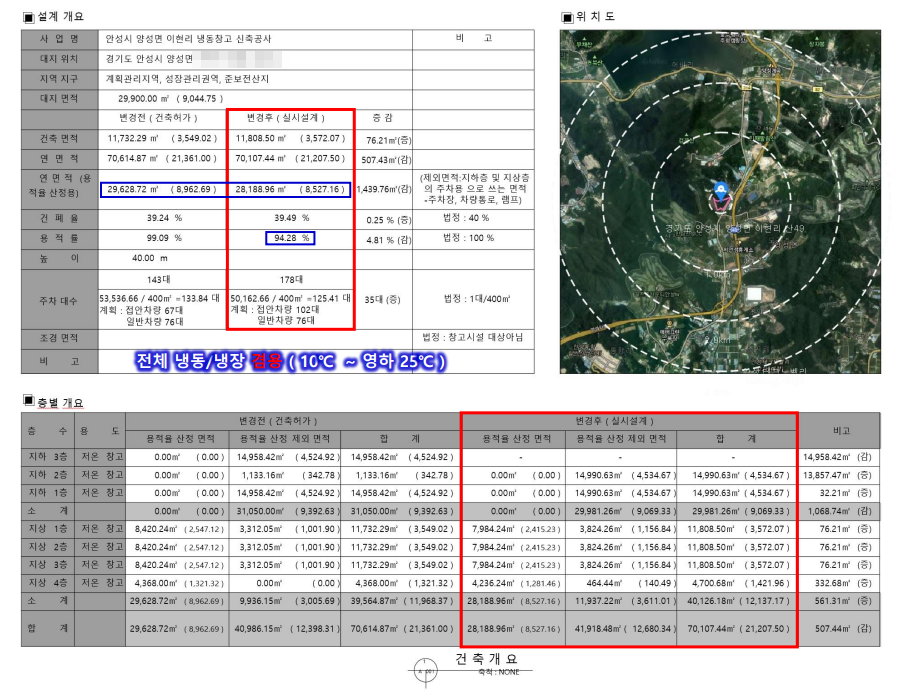The image size is (922, 697).
Task: Click the 비고 header in floor table
Action: click(841, 431)
